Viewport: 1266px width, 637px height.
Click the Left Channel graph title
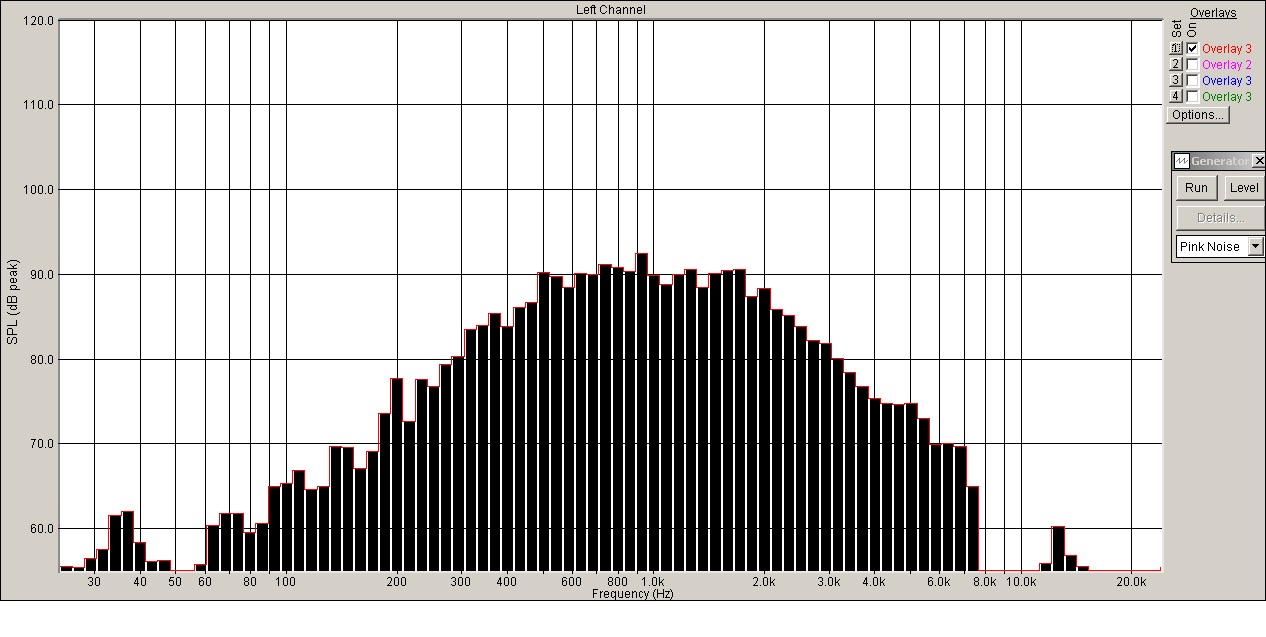[610, 10]
